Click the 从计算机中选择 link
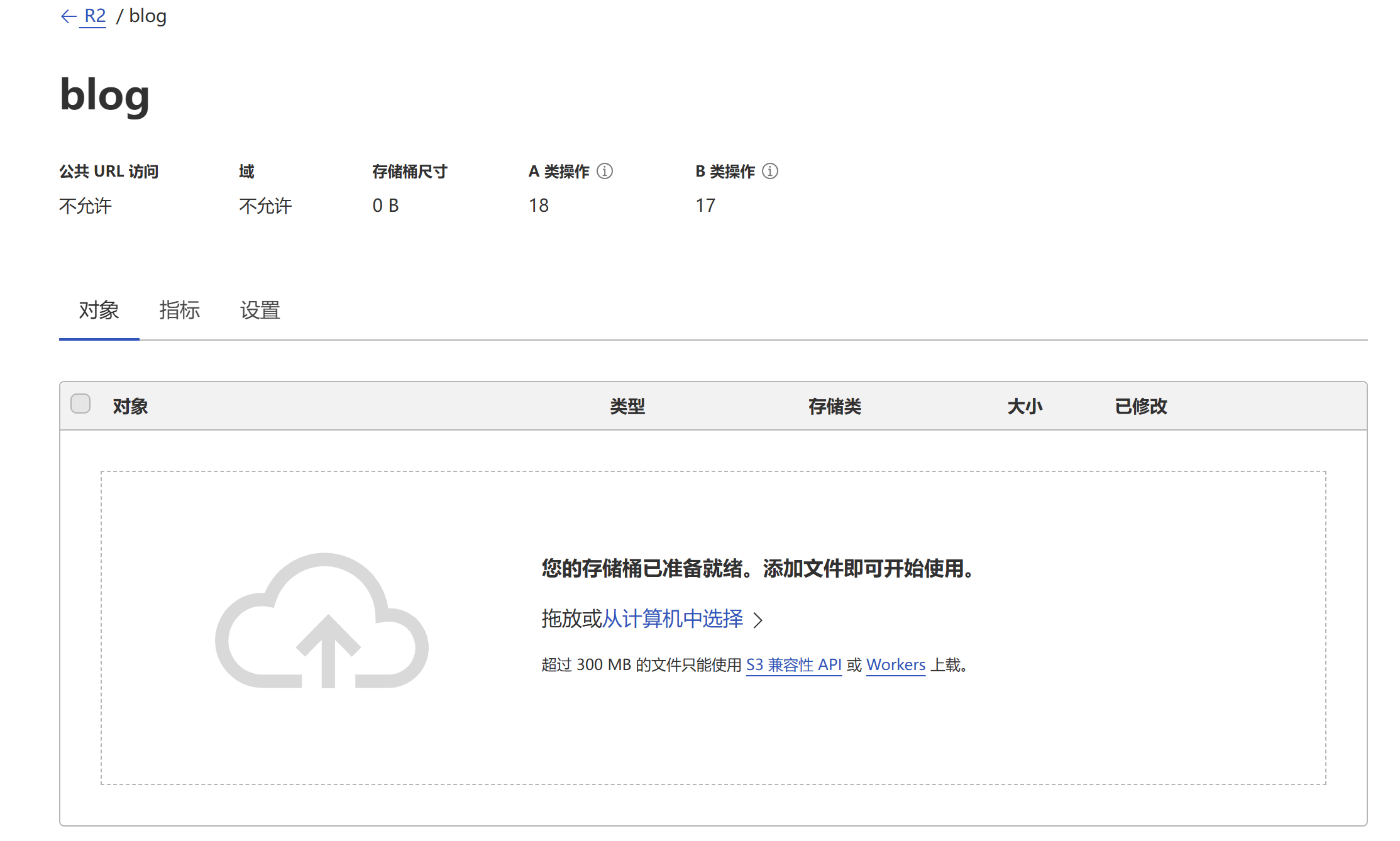Image resolution: width=1400 pixels, height=841 pixels. click(x=672, y=619)
